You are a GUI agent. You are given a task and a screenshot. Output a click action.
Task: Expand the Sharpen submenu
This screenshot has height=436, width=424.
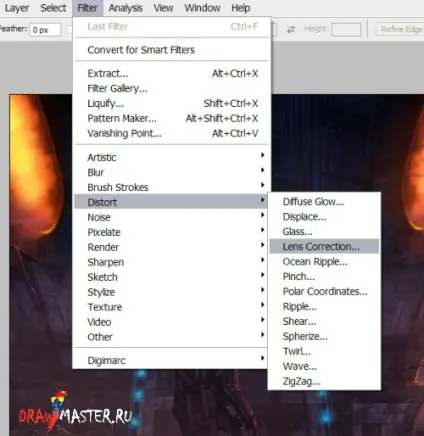171,262
